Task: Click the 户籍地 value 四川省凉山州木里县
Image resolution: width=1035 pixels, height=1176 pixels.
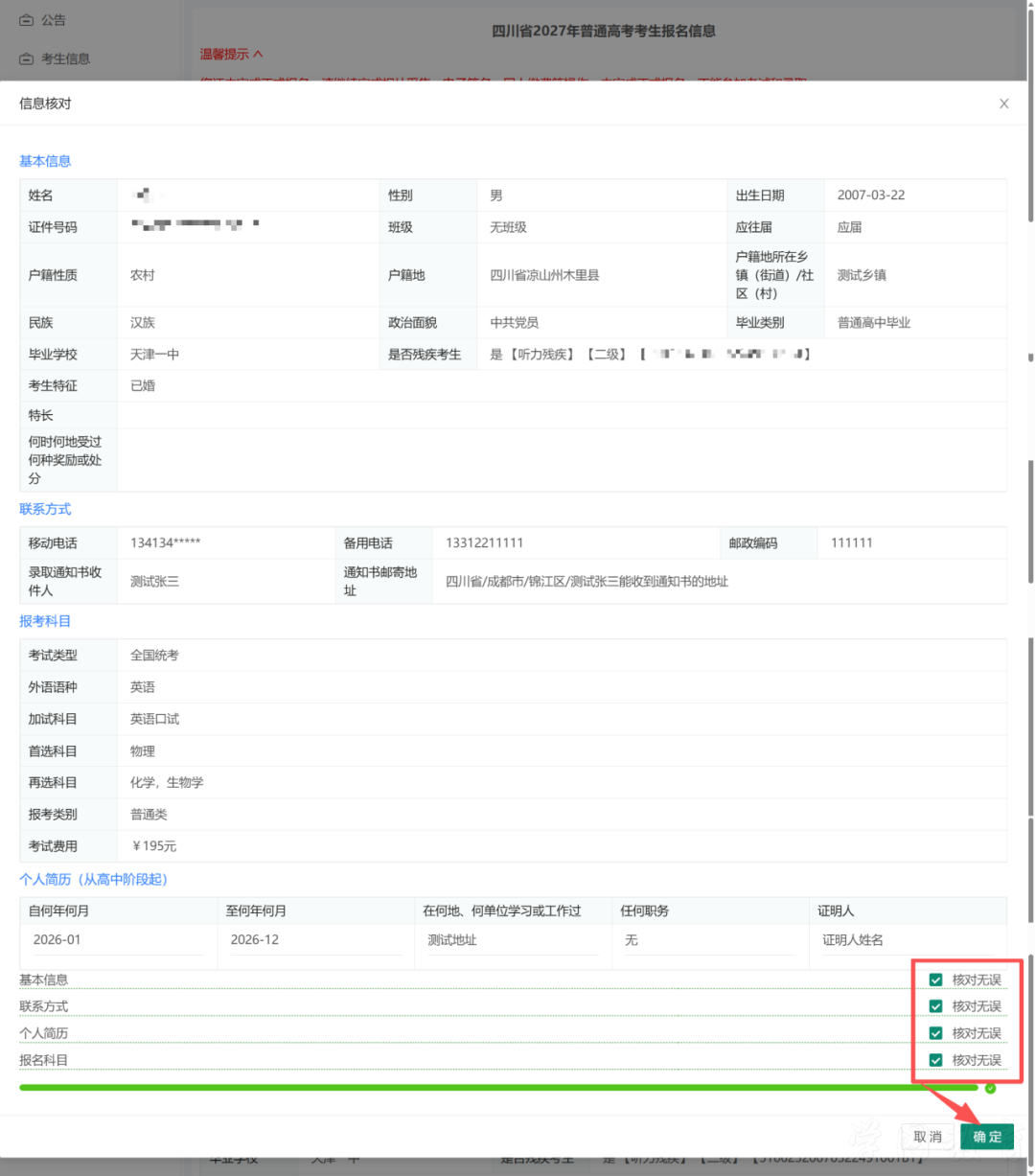Action: click(x=544, y=275)
